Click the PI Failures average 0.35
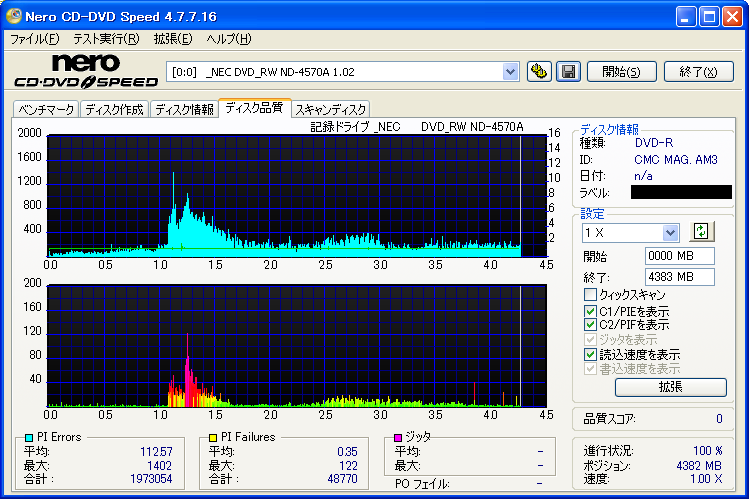The image size is (749, 499). click(347, 452)
